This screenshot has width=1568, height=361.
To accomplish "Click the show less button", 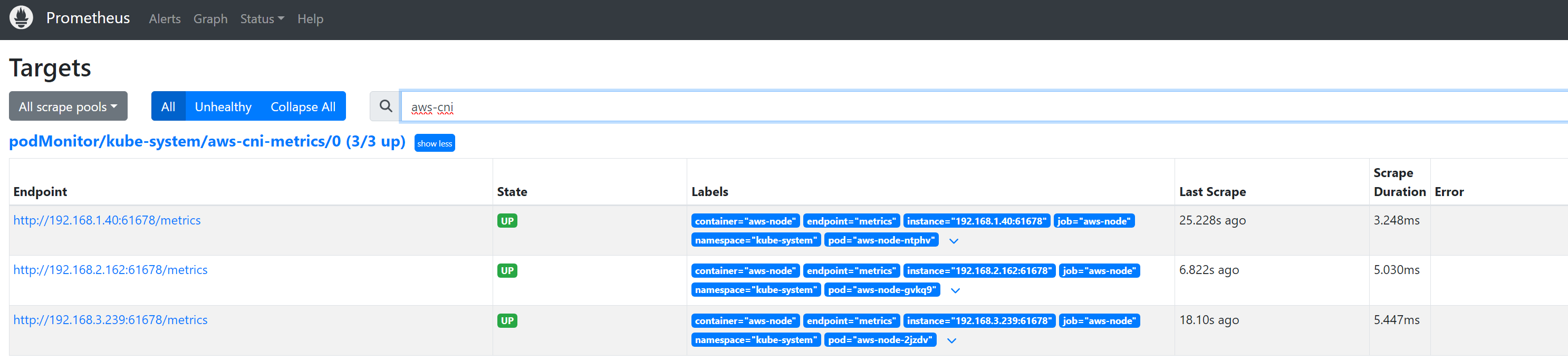I will [435, 143].
